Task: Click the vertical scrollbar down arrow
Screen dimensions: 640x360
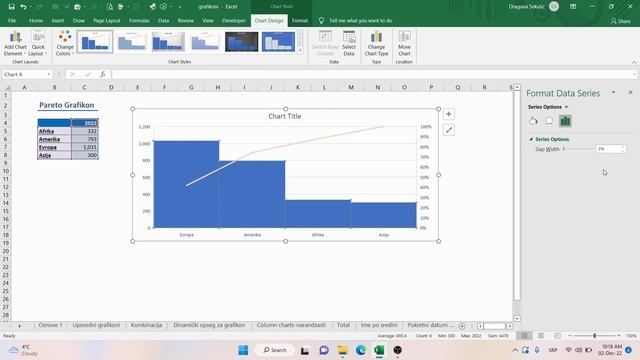Action: click(x=517, y=318)
